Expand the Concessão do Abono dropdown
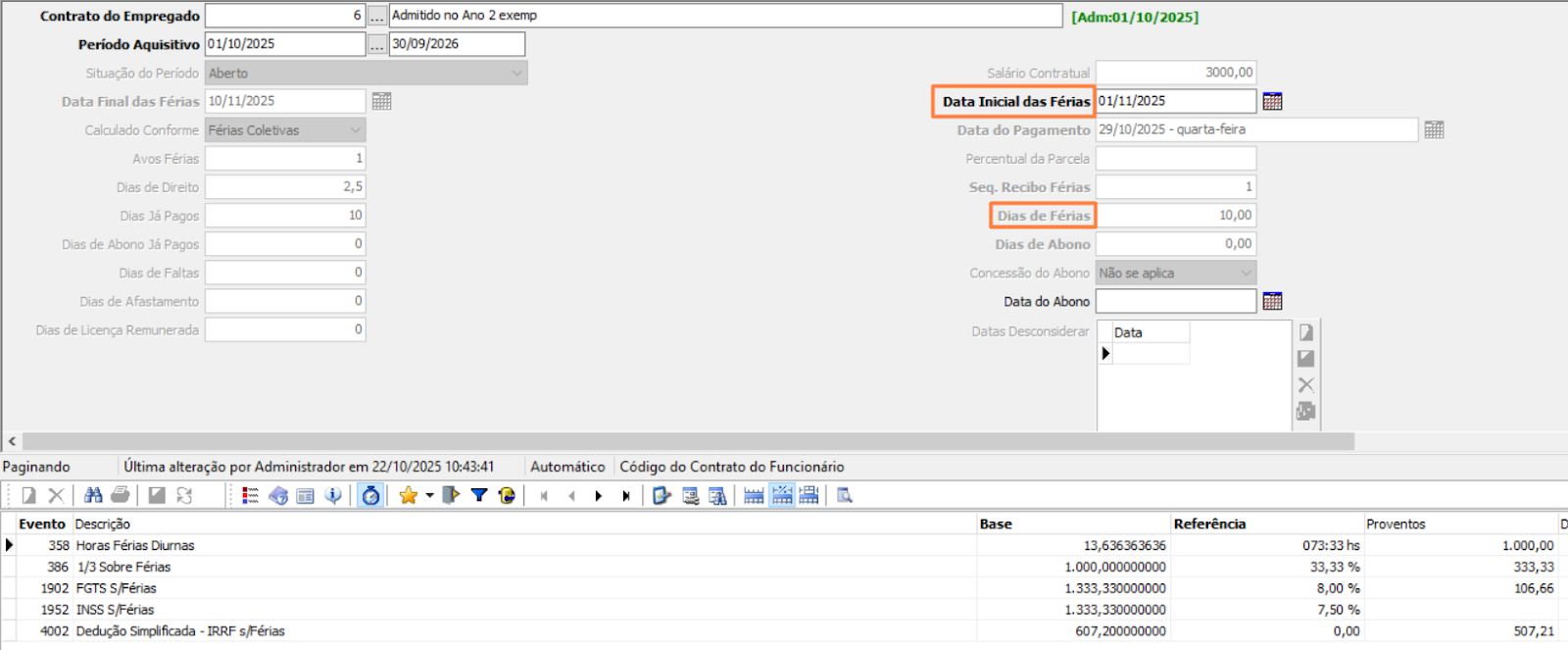The width and height of the screenshot is (1568, 650). click(x=1246, y=273)
